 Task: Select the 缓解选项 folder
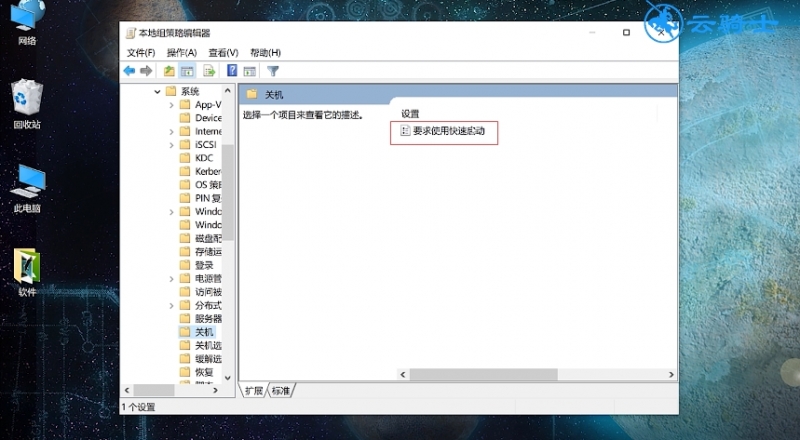[201, 359]
